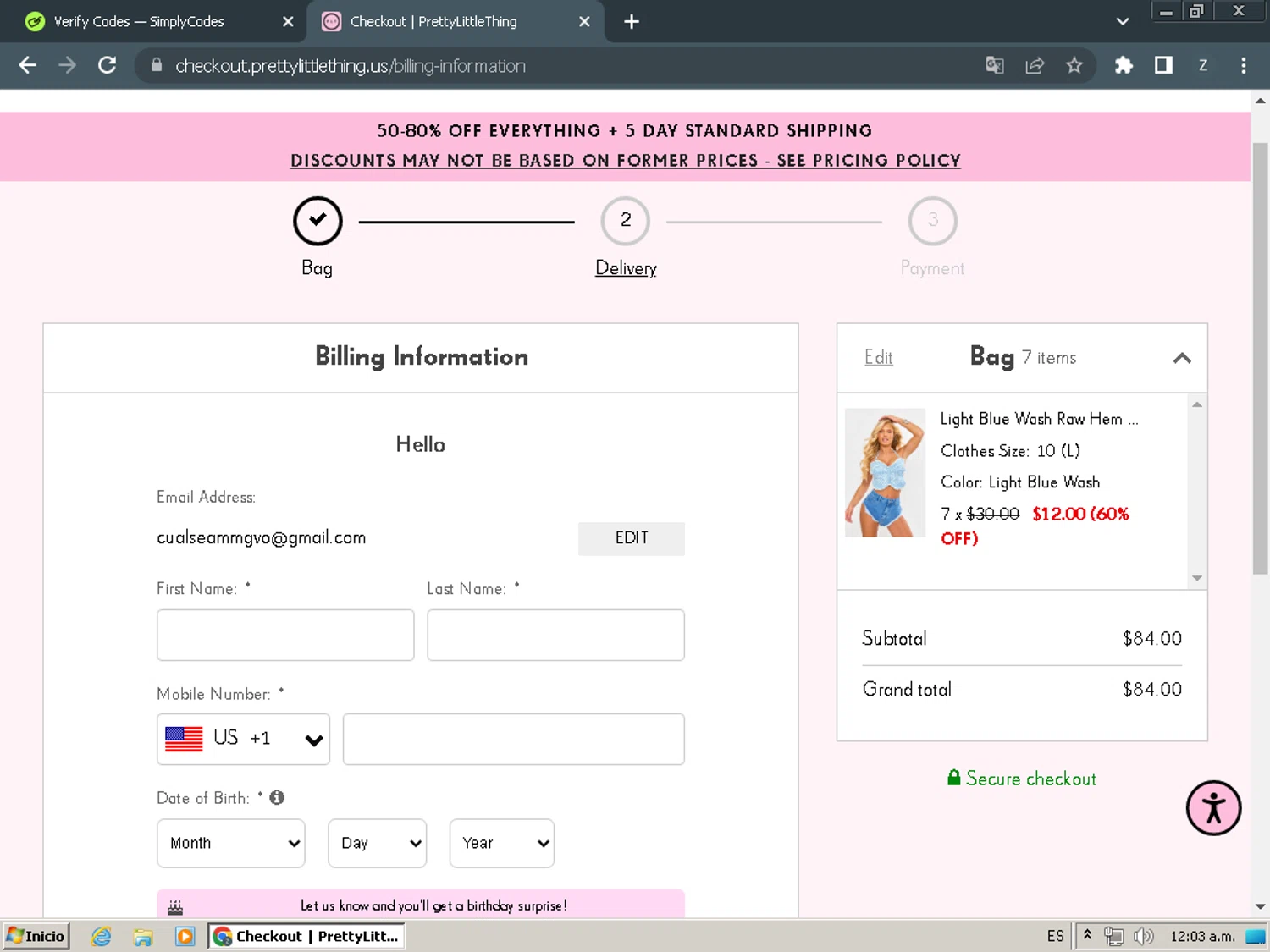Open the extensions puzzle icon
The image size is (1270, 952).
pos(1124,65)
